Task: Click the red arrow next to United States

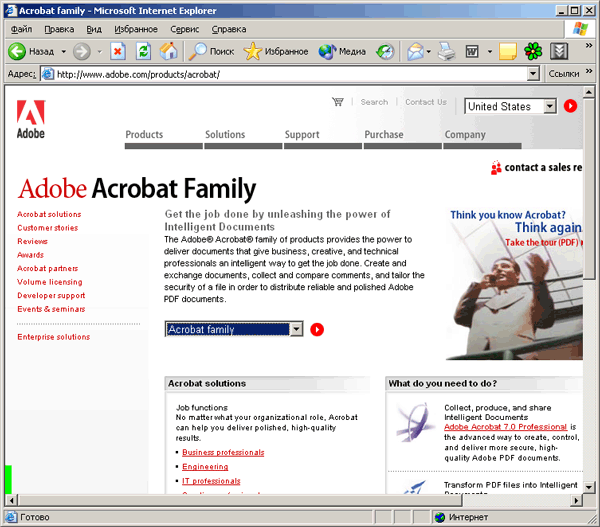Action: point(570,106)
